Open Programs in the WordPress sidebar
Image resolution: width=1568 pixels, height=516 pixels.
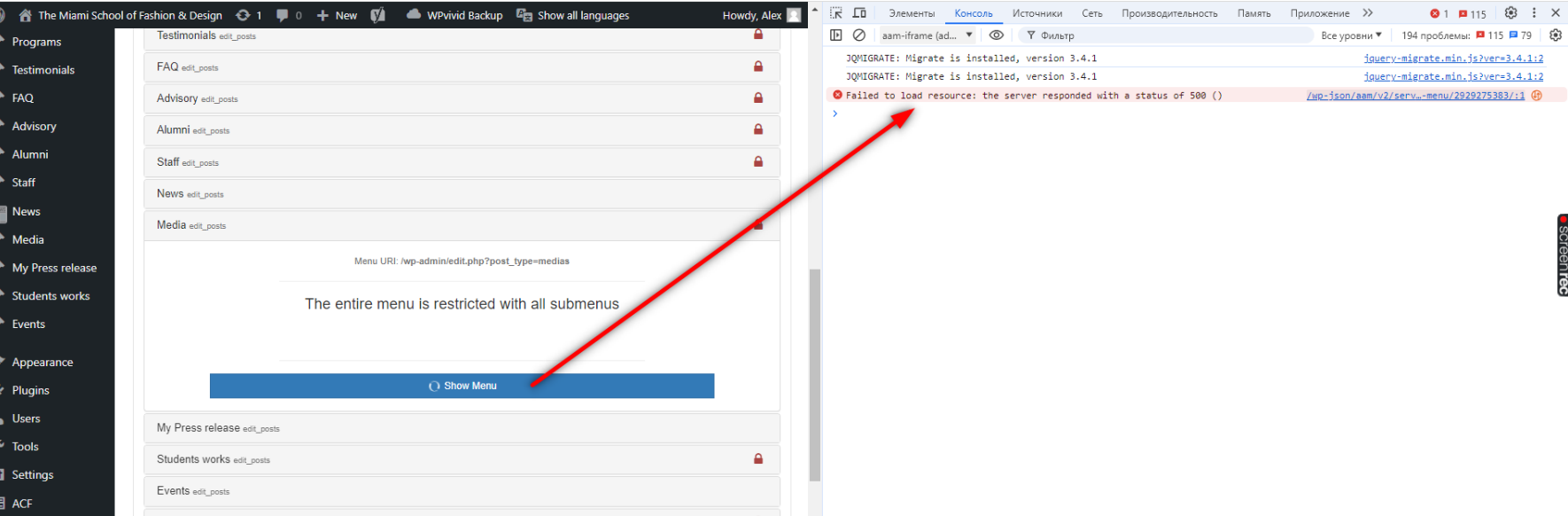click(x=36, y=42)
